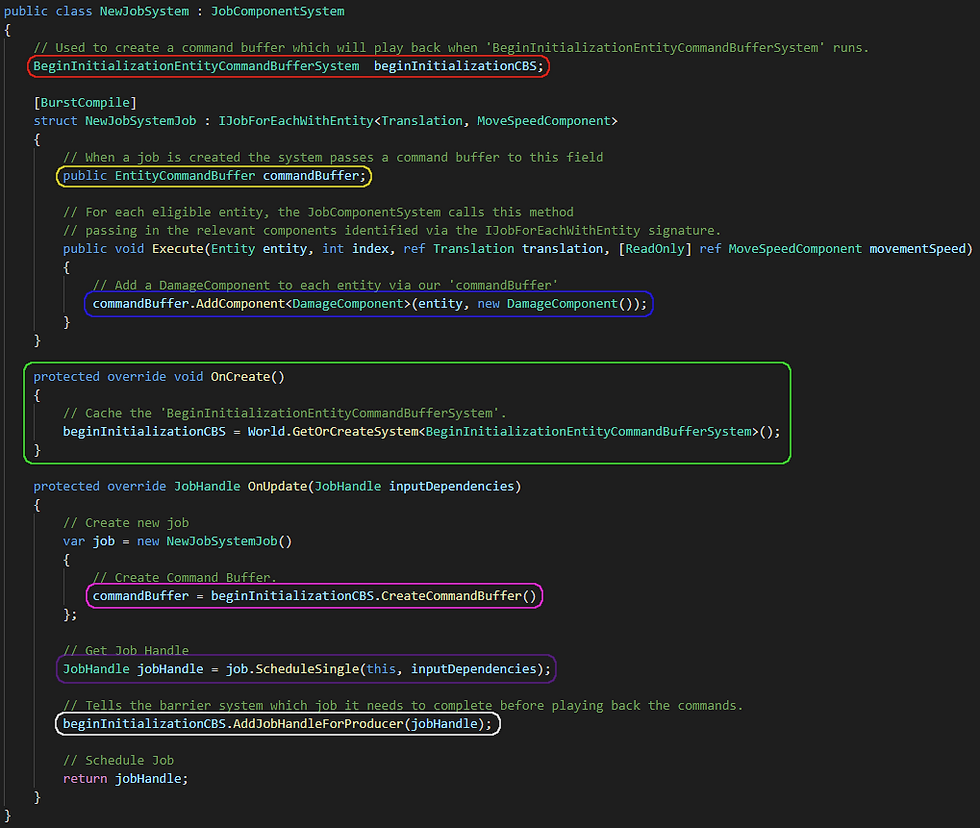980x828 pixels.
Task: Click "NewJobSystemJob" in the struct declaration
Action: tap(141, 121)
